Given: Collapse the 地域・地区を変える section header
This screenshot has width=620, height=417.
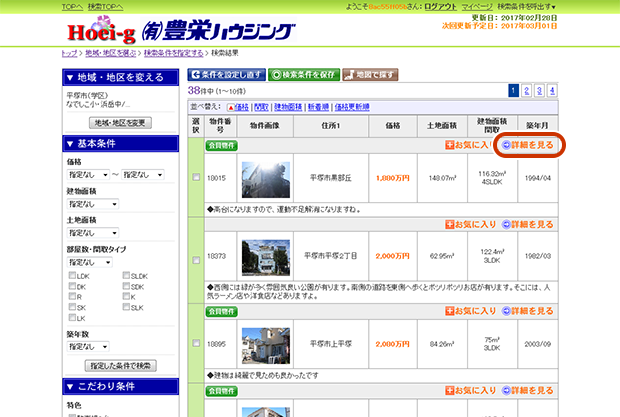Looking at the screenshot, I should [121, 77].
